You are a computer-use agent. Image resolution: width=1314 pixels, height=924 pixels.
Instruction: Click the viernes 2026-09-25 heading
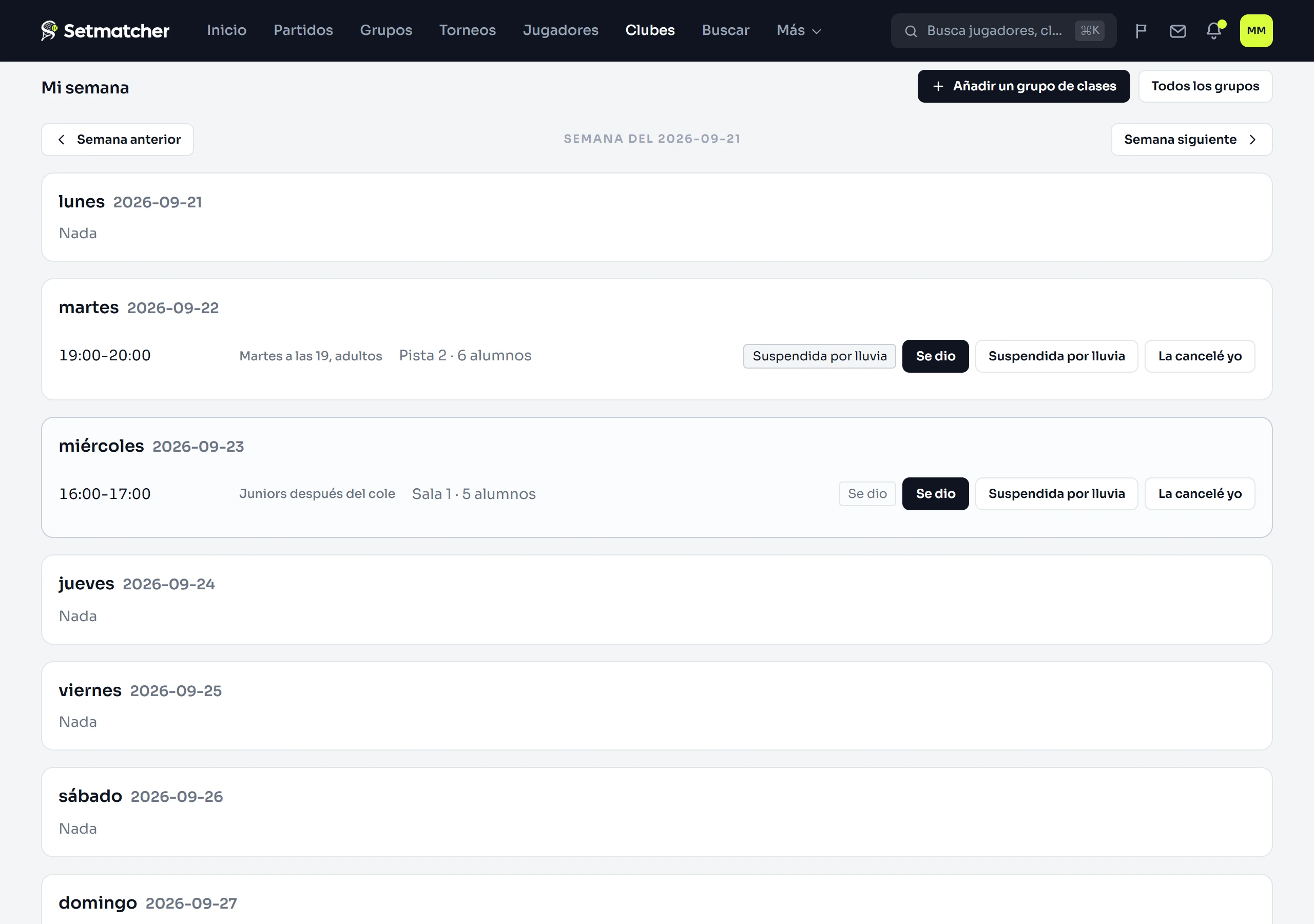(140, 690)
